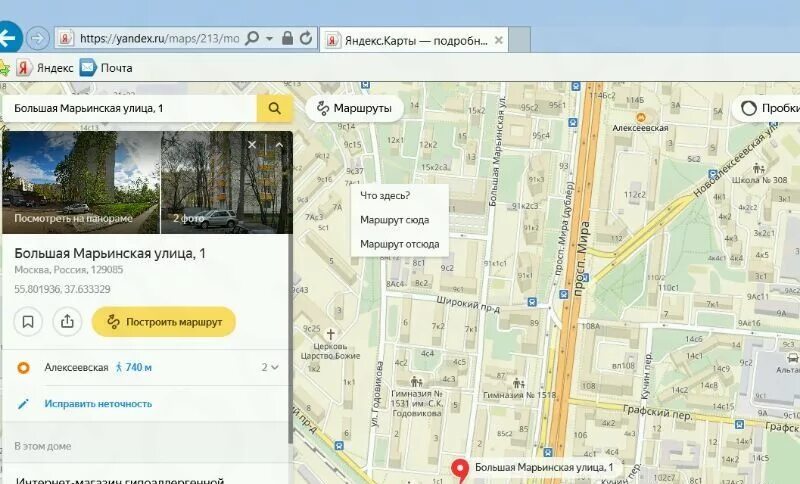
Task: Choose Маршрут сюда in context menu
Action: (394, 220)
